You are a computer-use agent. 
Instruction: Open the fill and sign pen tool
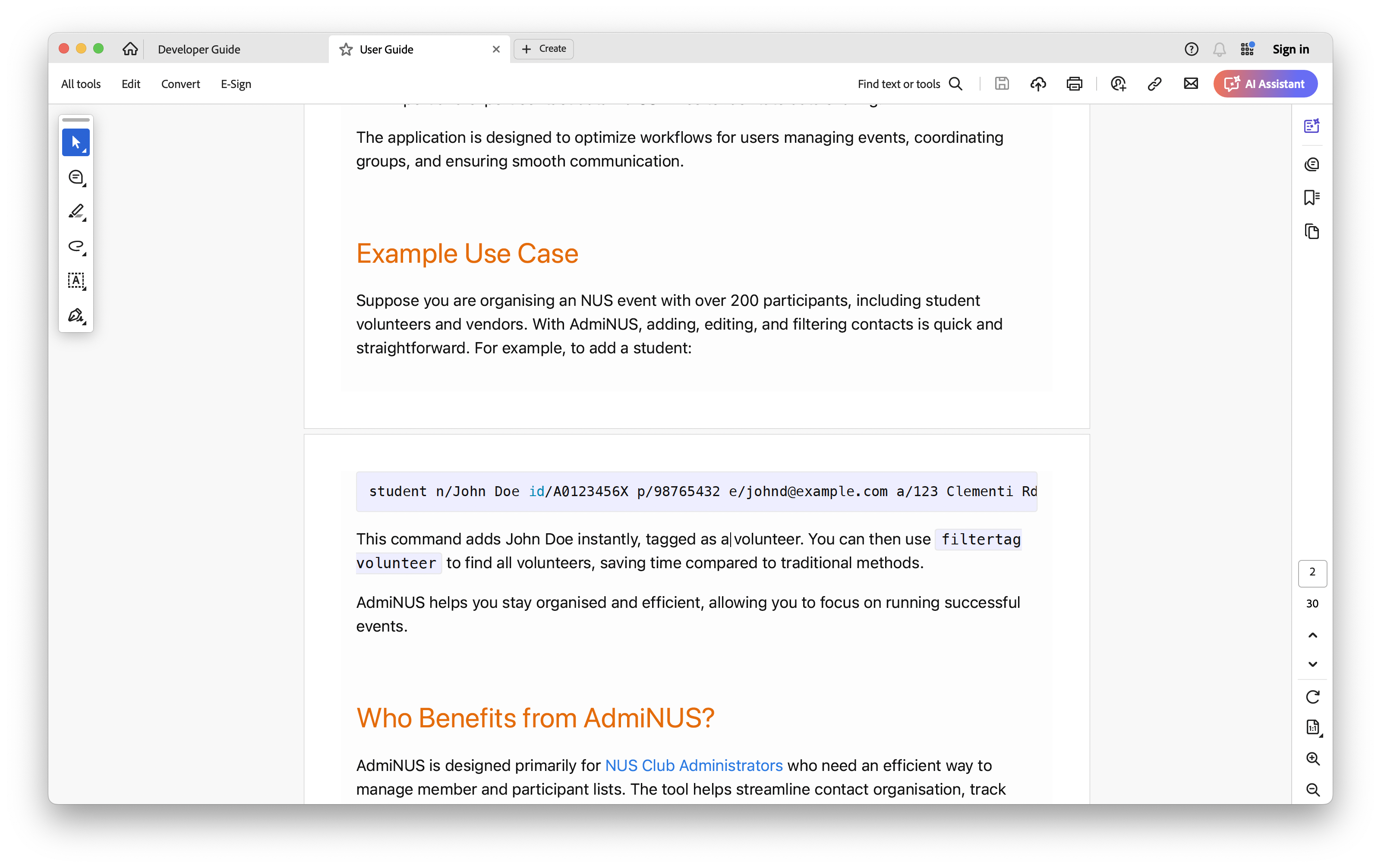(76, 315)
